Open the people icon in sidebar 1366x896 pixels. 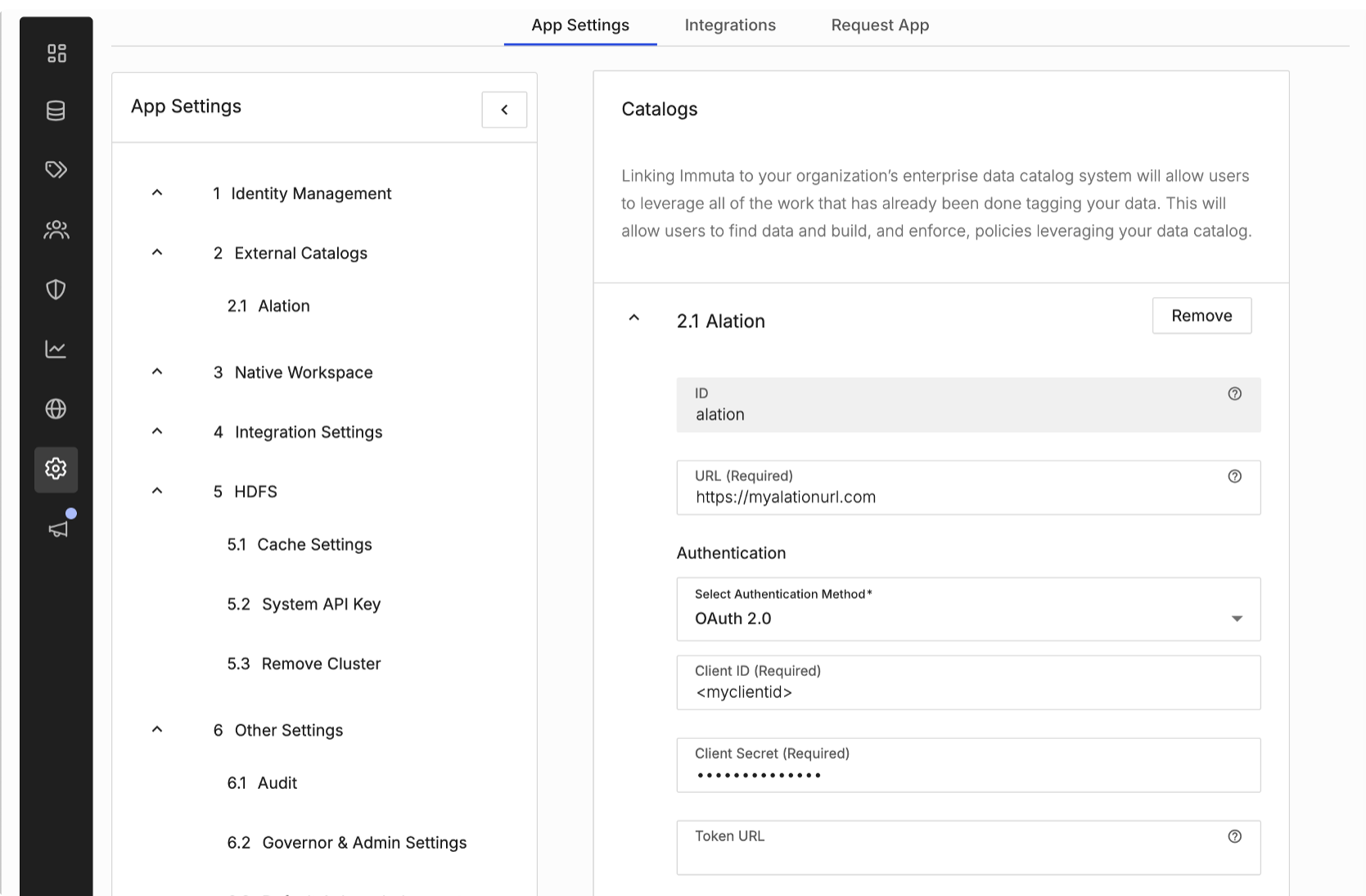56,230
